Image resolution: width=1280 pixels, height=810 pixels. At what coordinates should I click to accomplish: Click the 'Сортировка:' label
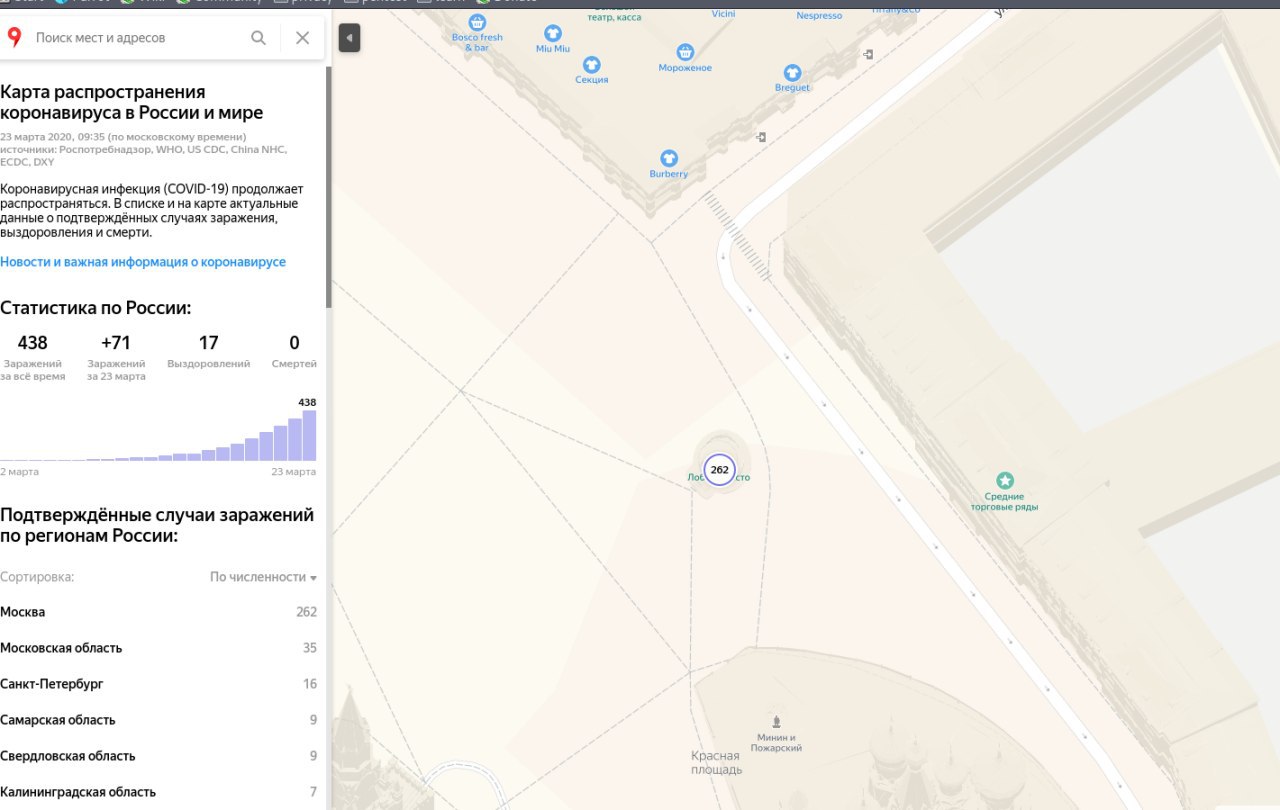(x=37, y=577)
